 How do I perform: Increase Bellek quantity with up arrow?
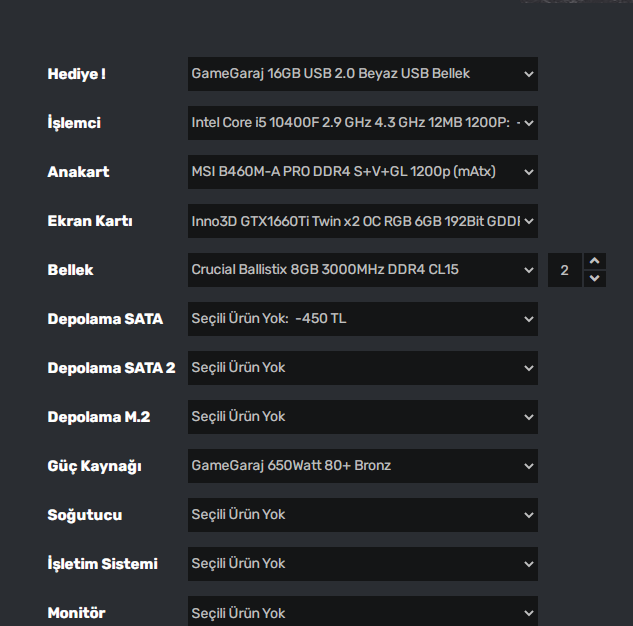[x=595, y=262]
